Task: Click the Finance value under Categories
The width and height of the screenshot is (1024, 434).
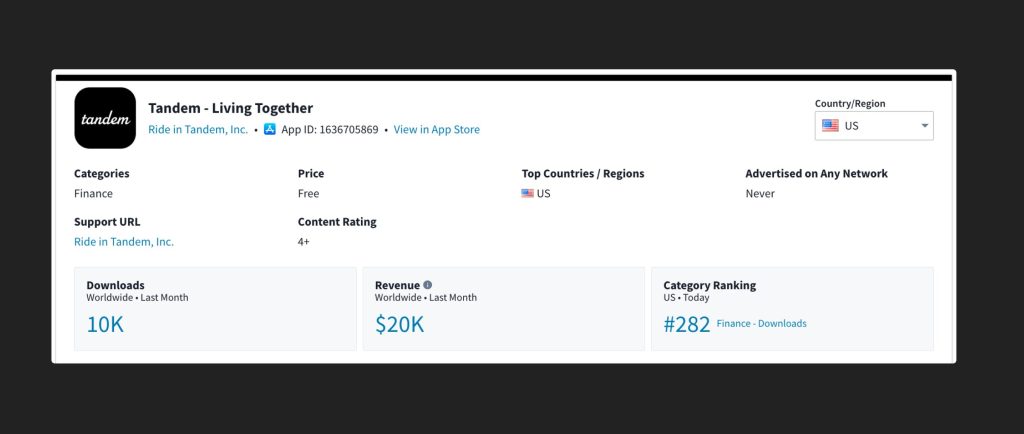Action: (93, 194)
